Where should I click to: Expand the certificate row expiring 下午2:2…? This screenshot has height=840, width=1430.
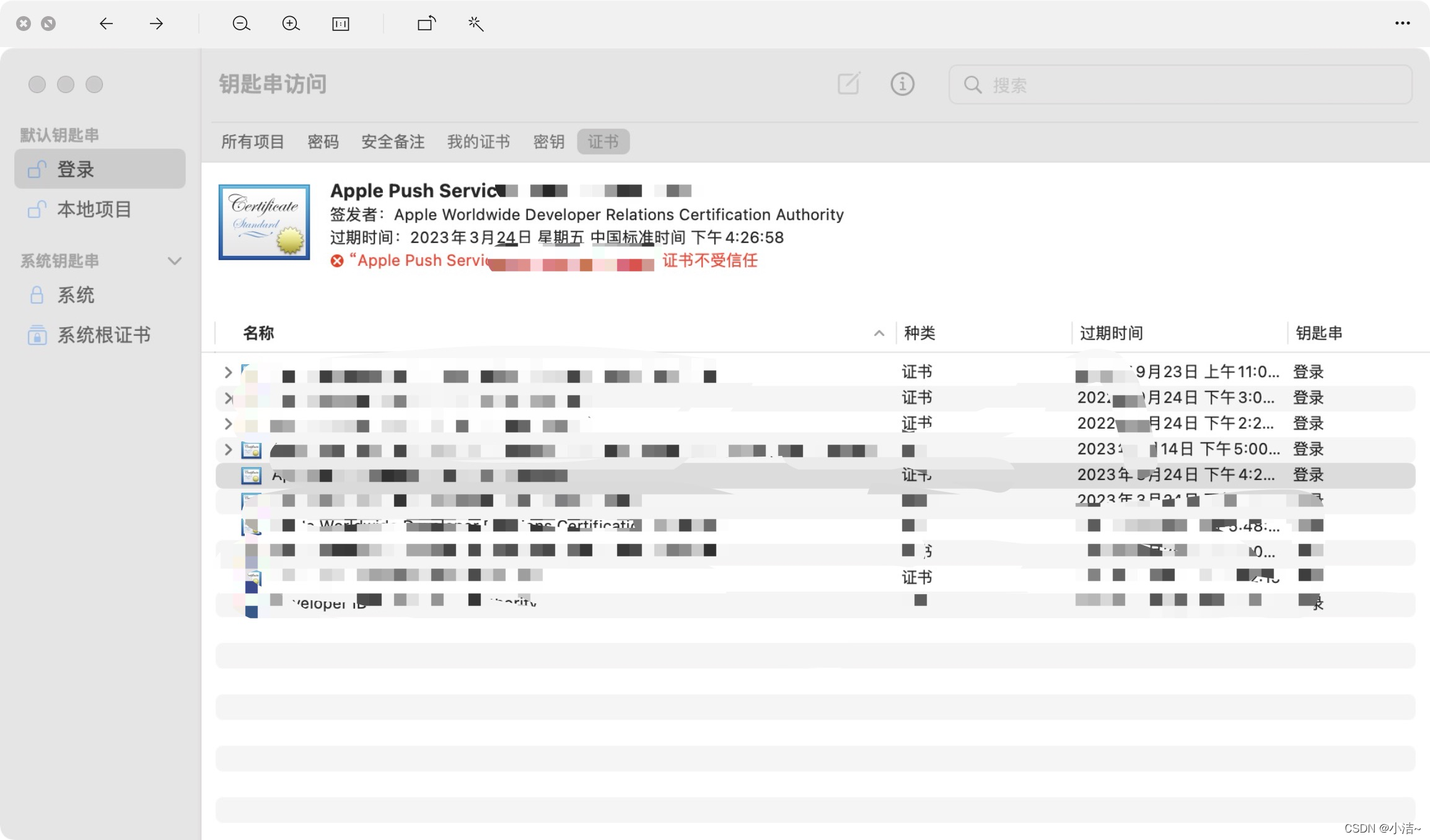tap(228, 424)
